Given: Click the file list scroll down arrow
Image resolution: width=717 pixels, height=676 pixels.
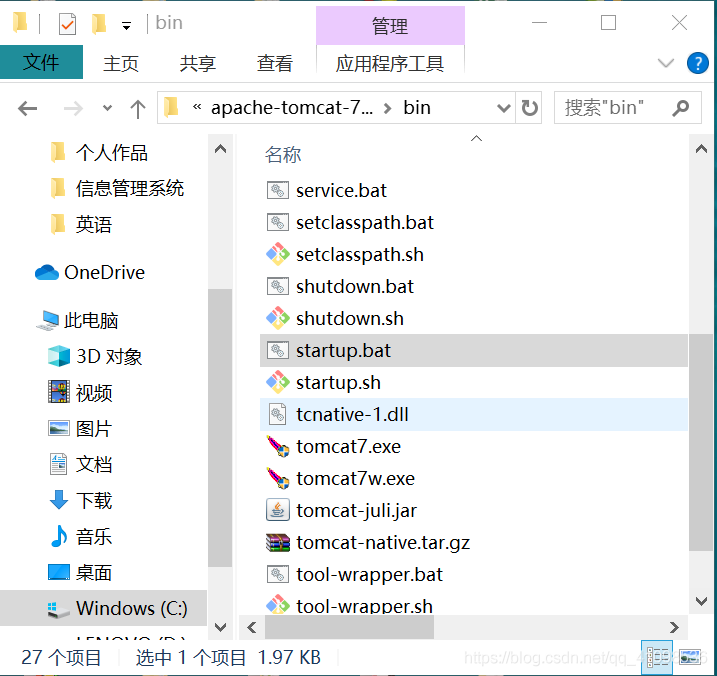Looking at the screenshot, I should pyautogui.click(x=701, y=601).
